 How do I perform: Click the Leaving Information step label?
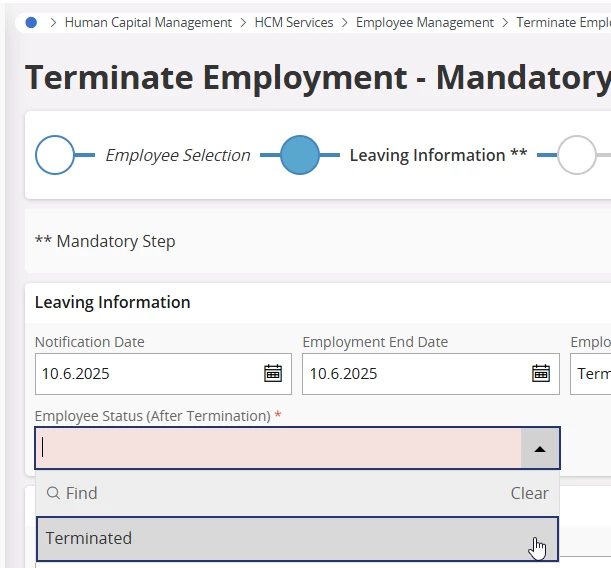click(438, 155)
